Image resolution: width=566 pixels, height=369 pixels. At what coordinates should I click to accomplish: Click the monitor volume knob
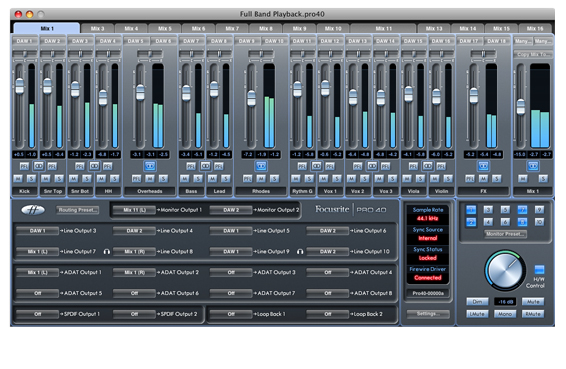[505, 270]
